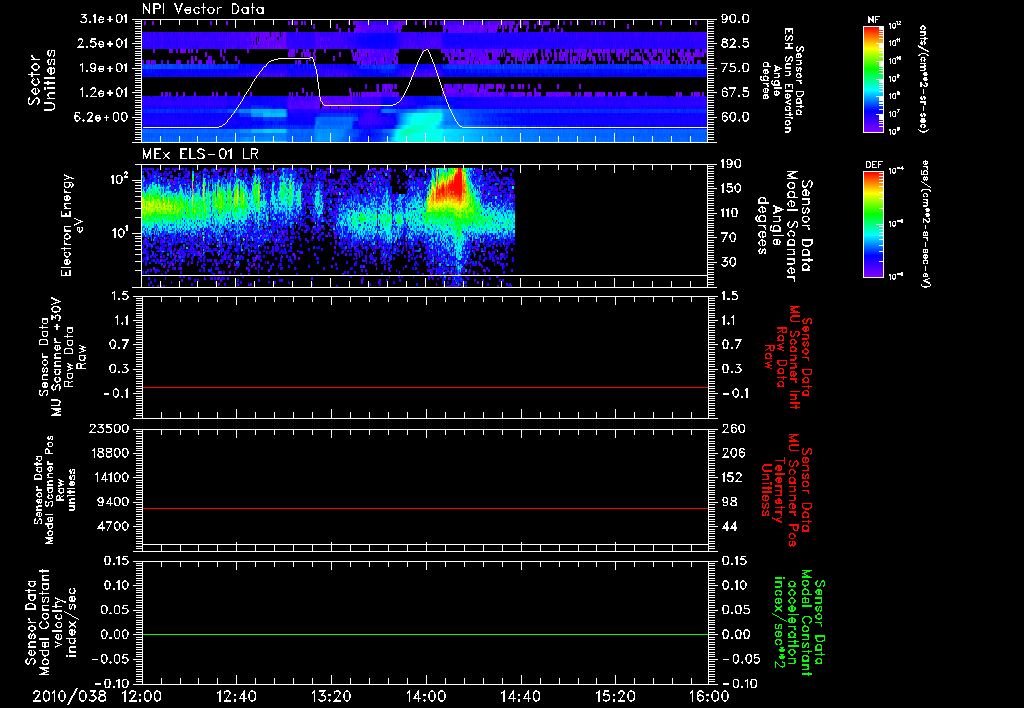Click the white sun elevation curve peak
The height and width of the screenshot is (708, 1024).
point(426,50)
